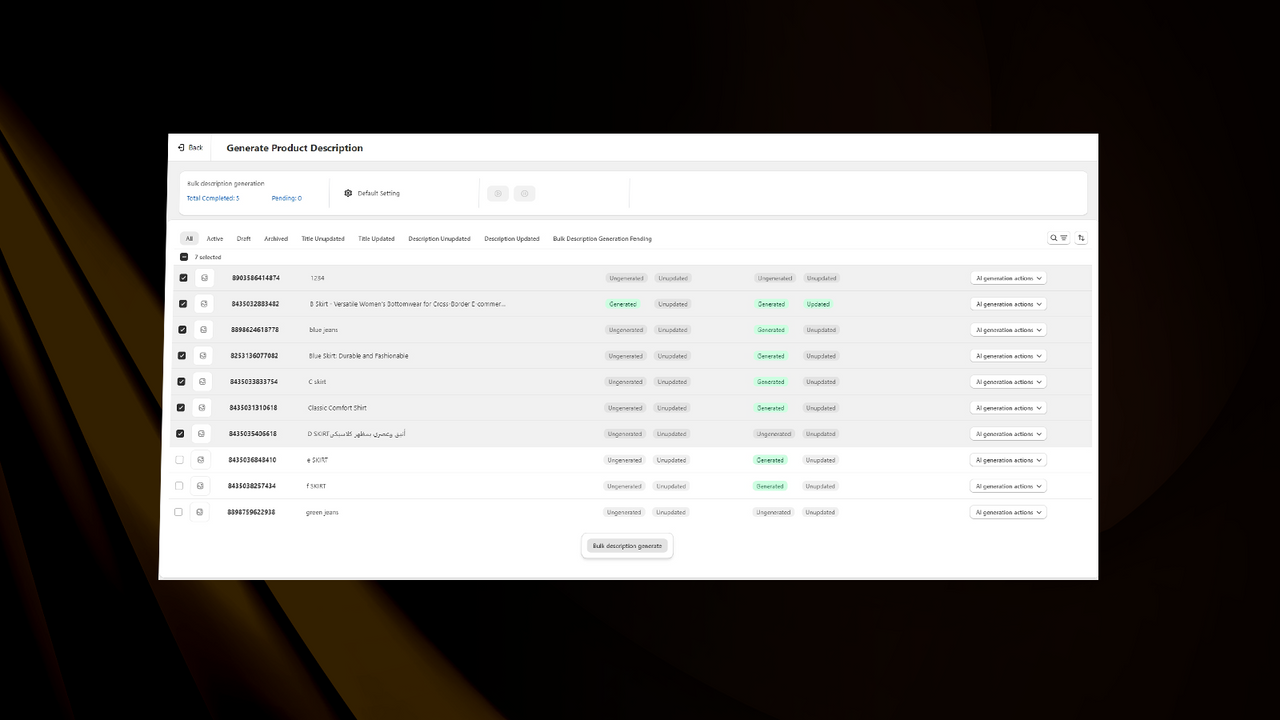This screenshot has height=720, width=1280.
Task: Click product image icon for blue jeans
Action: point(204,330)
